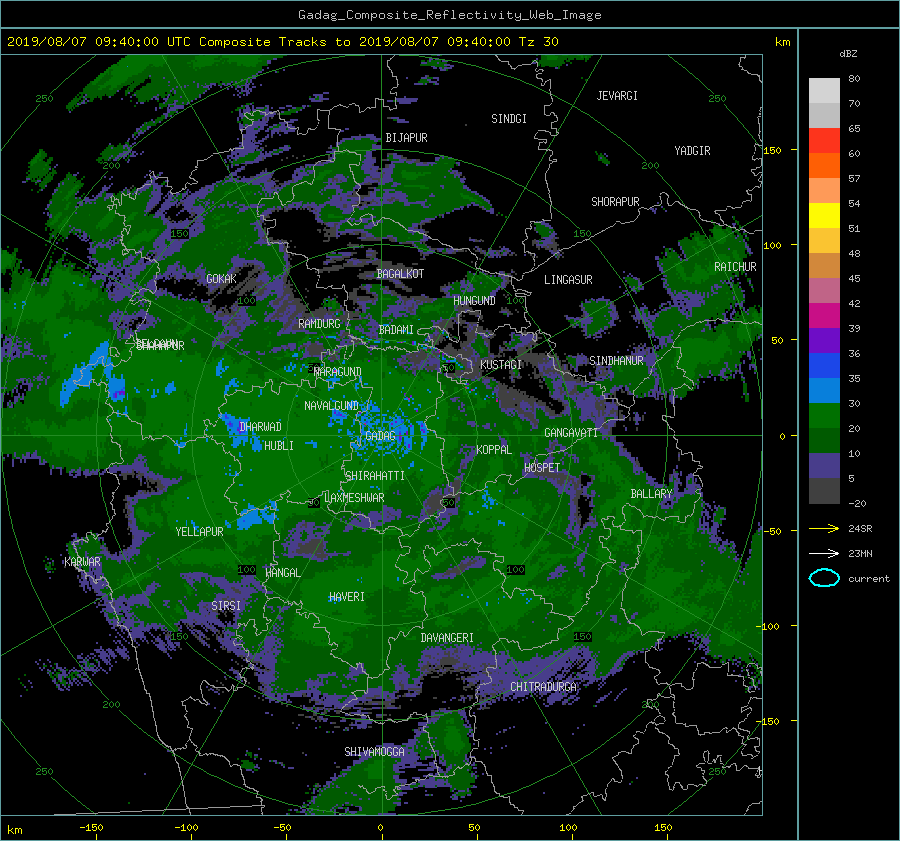Click the cyan 'current' ellipse legend icon
Viewport: 900px width, 841px height.
(x=824, y=578)
